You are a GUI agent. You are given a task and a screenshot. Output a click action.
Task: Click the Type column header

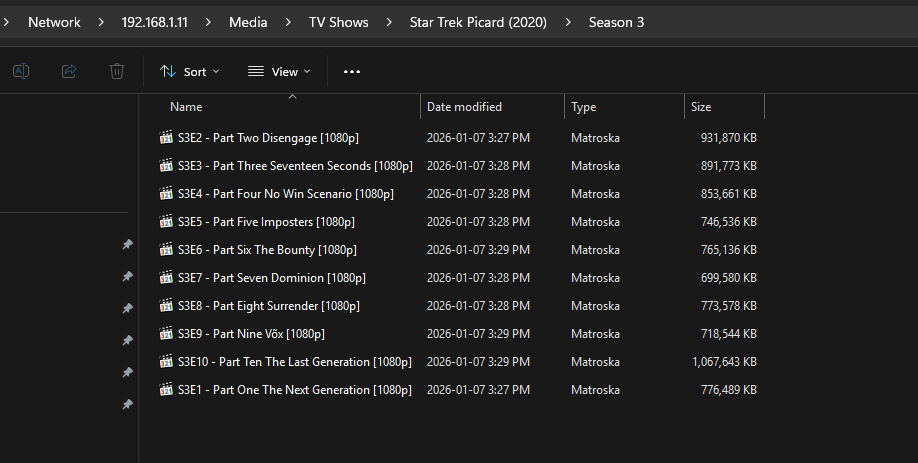click(583, 107)
